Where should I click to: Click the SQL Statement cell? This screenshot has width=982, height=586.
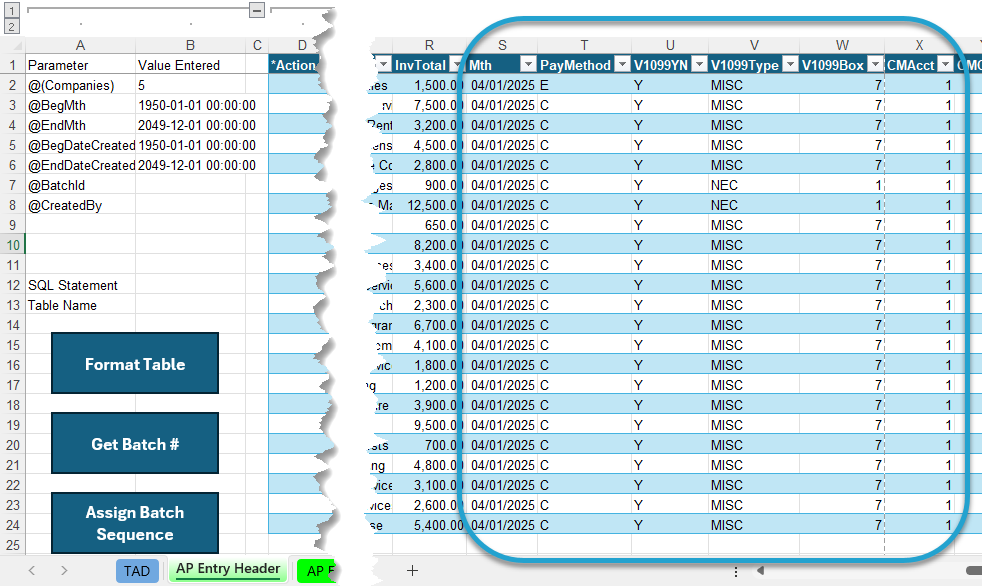80,285
